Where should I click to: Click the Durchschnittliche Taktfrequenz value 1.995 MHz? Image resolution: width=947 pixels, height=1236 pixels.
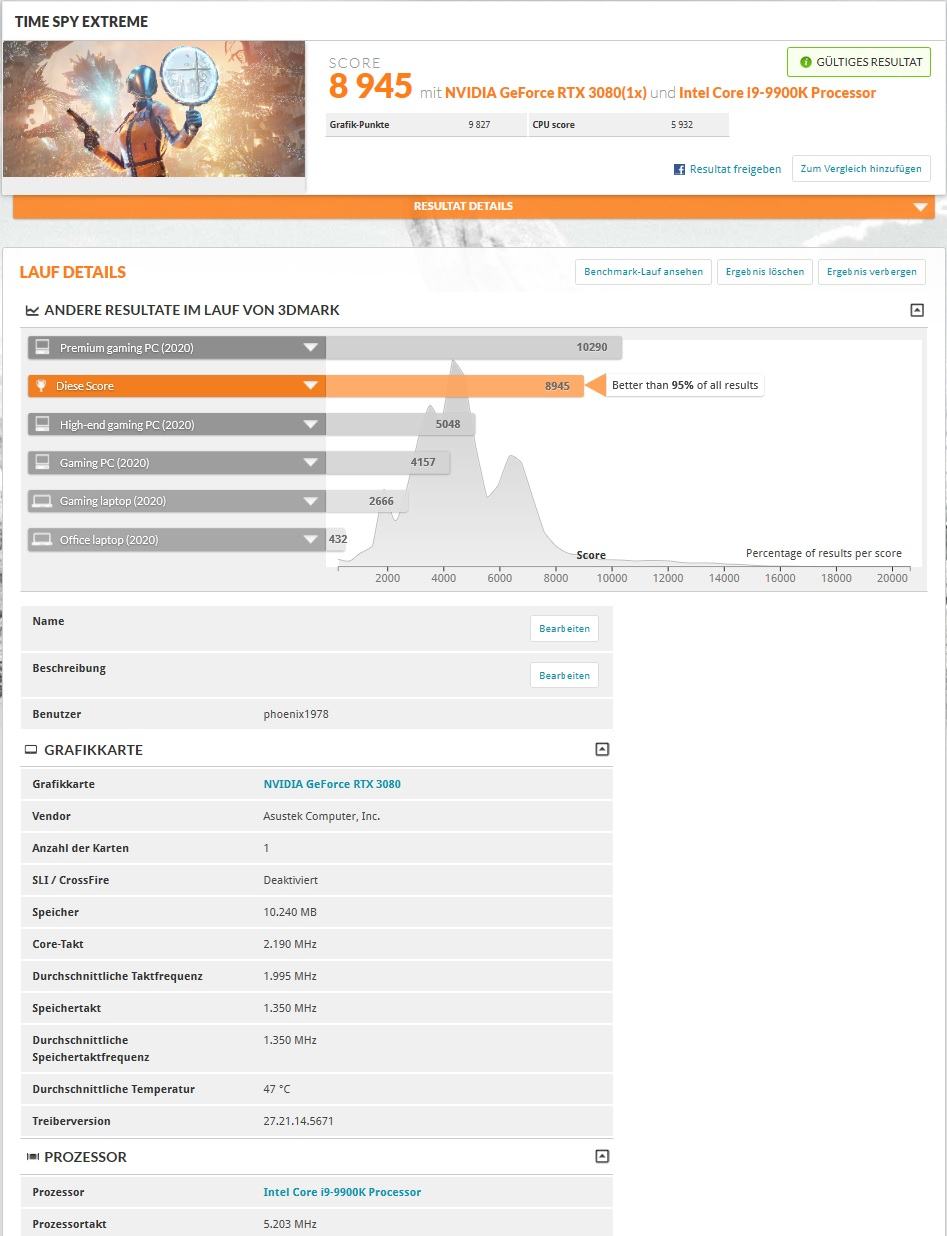[290, 976]
